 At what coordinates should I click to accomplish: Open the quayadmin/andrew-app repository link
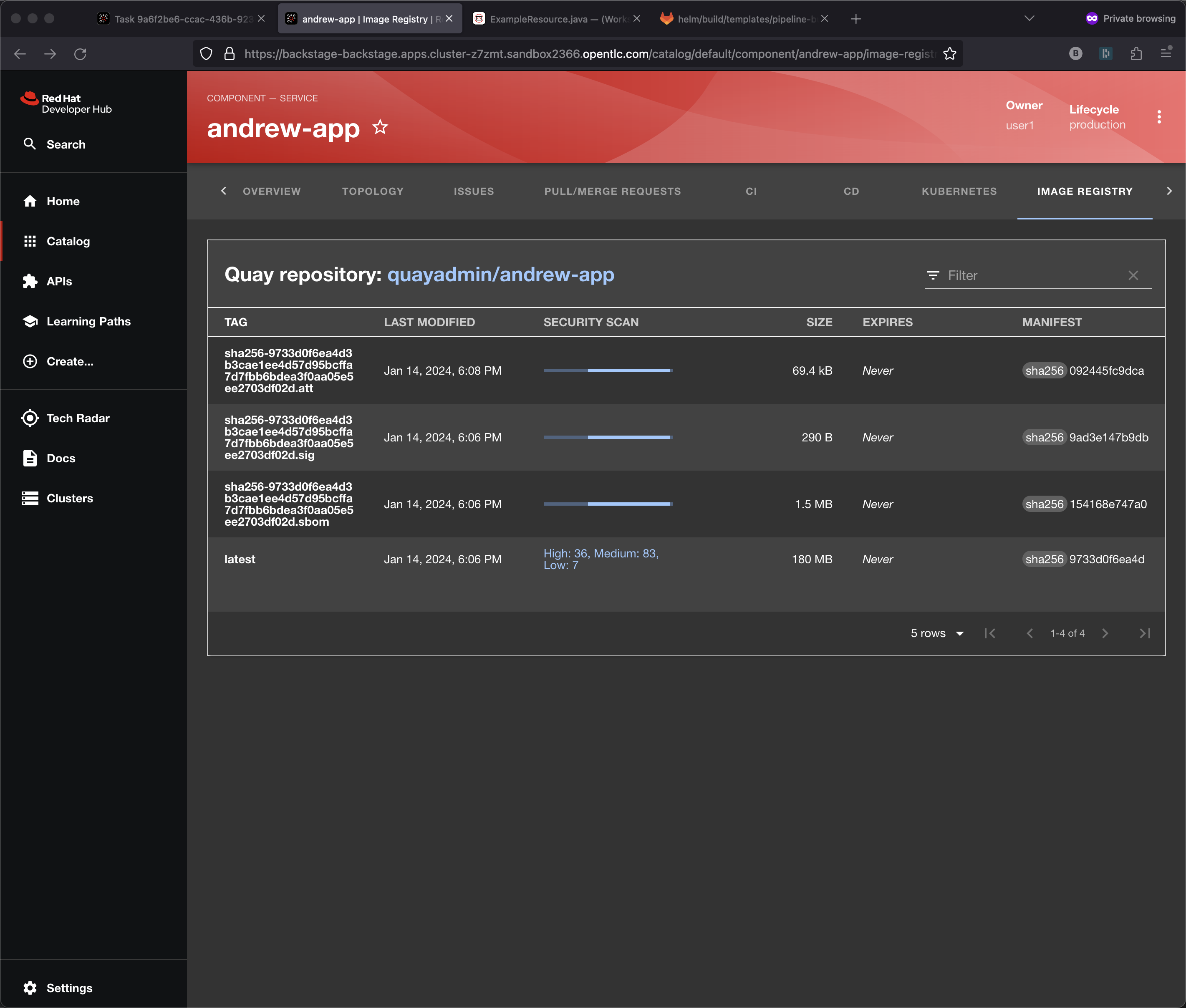(x=500, y=275)
